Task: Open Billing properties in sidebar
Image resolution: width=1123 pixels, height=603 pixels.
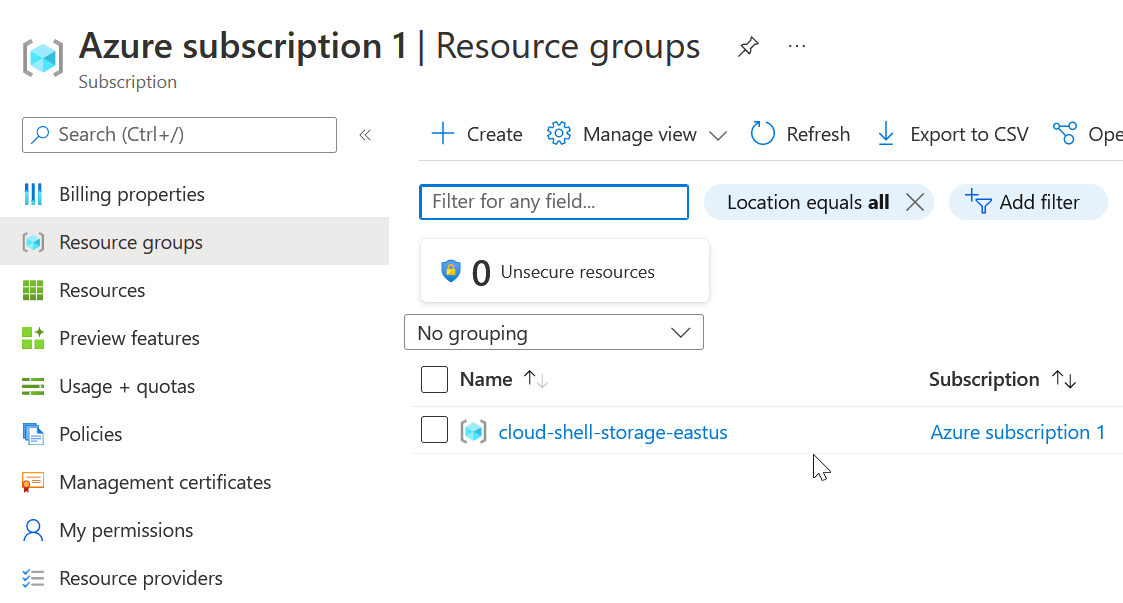Action: 131,194
